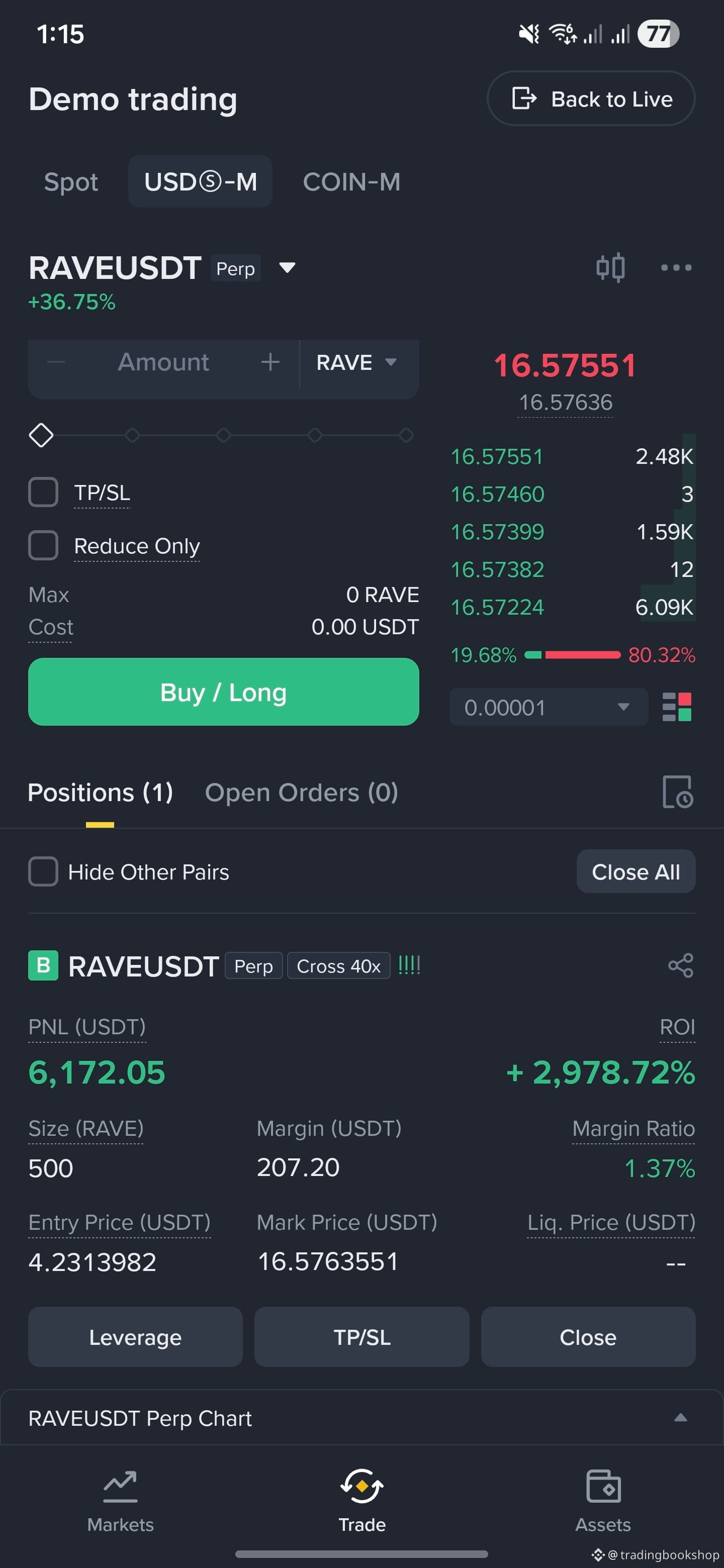Image resolution: width=724 pixels, height=1568 pixels.
Task: Switch to Open Orders (0) tab
Action: 301,793
